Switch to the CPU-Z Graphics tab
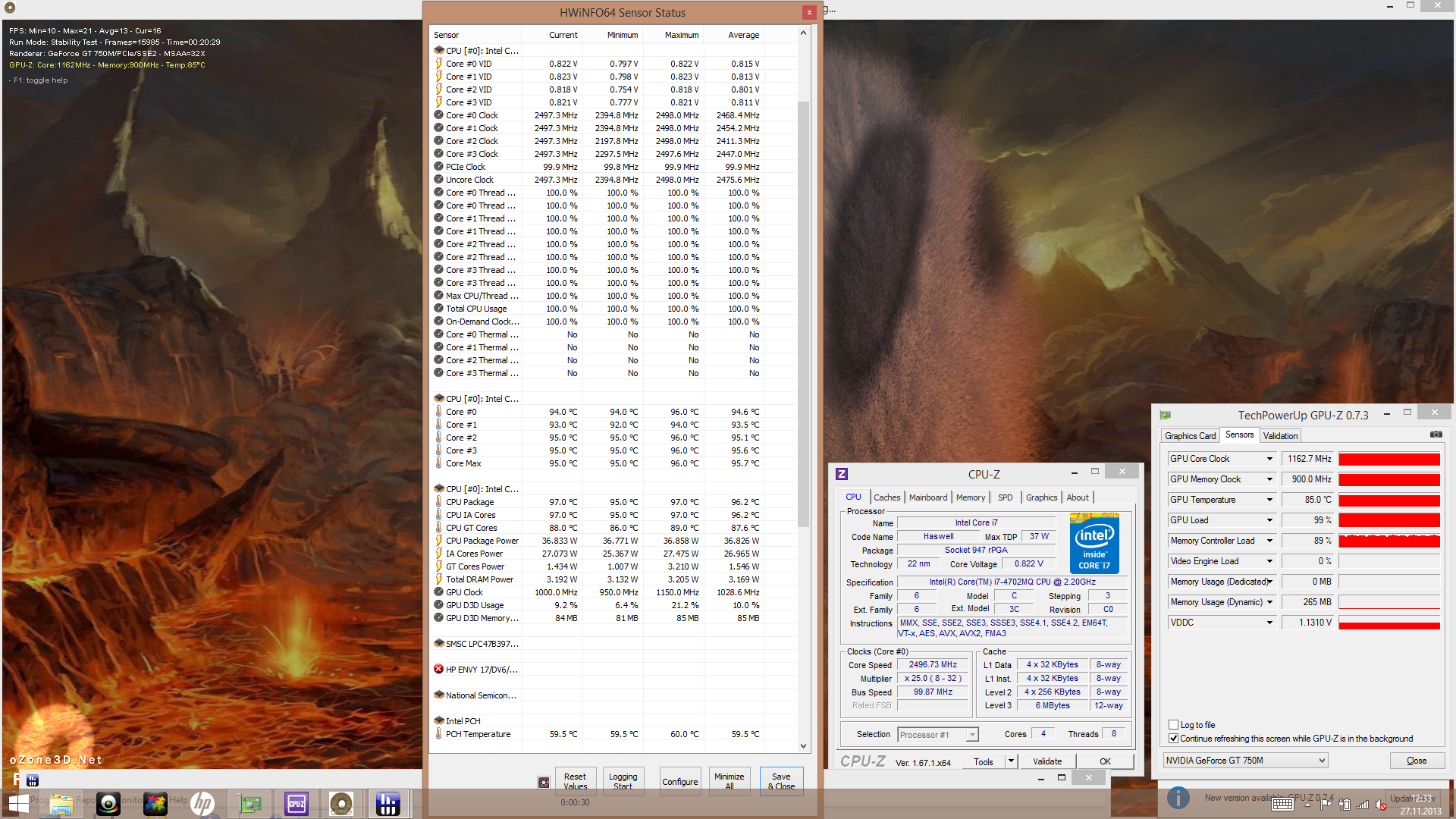This screenshot has width=1456, height=819. tap(1041, 497)
